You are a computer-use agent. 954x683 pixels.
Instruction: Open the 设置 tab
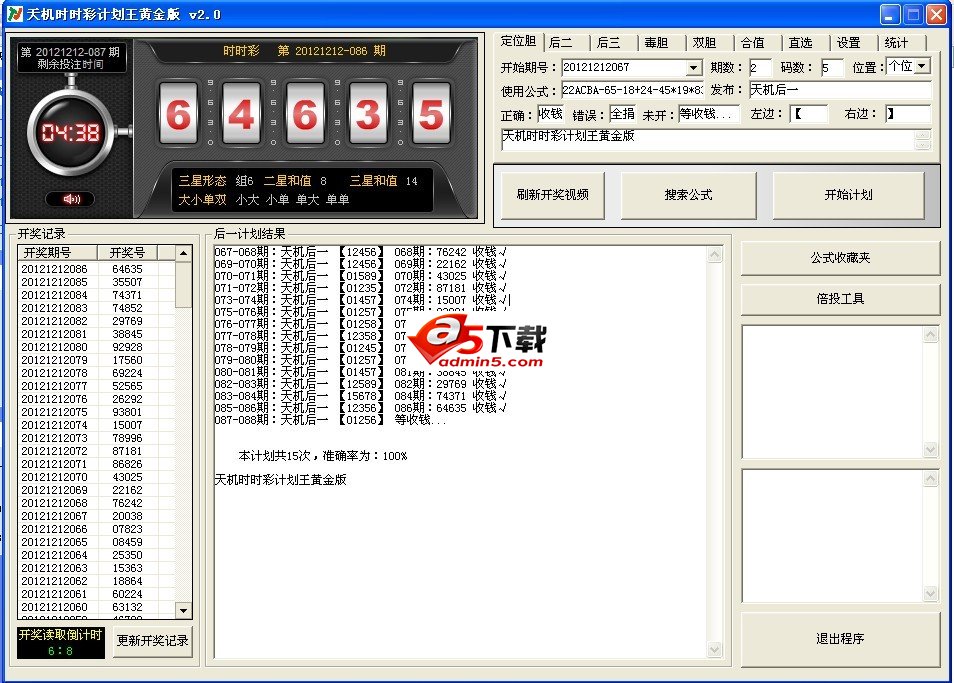[x=849, y=43]
